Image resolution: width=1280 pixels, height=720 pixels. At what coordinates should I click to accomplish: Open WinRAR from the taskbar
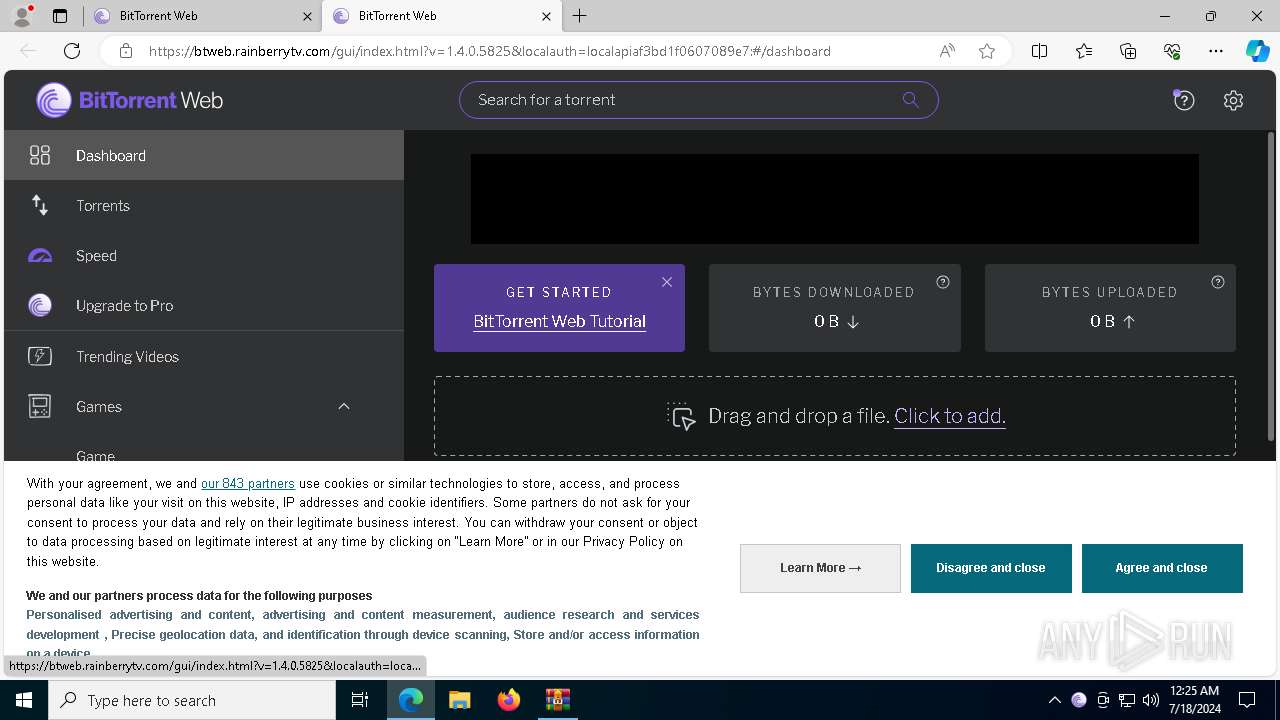click(x=557, y=700)
